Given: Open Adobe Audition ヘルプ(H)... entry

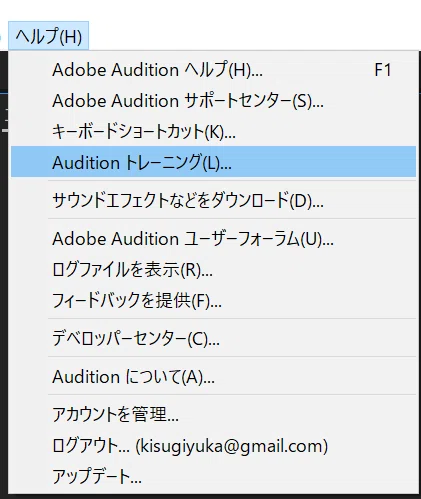Looking at the screenshot, I should (x=213, y=70).
